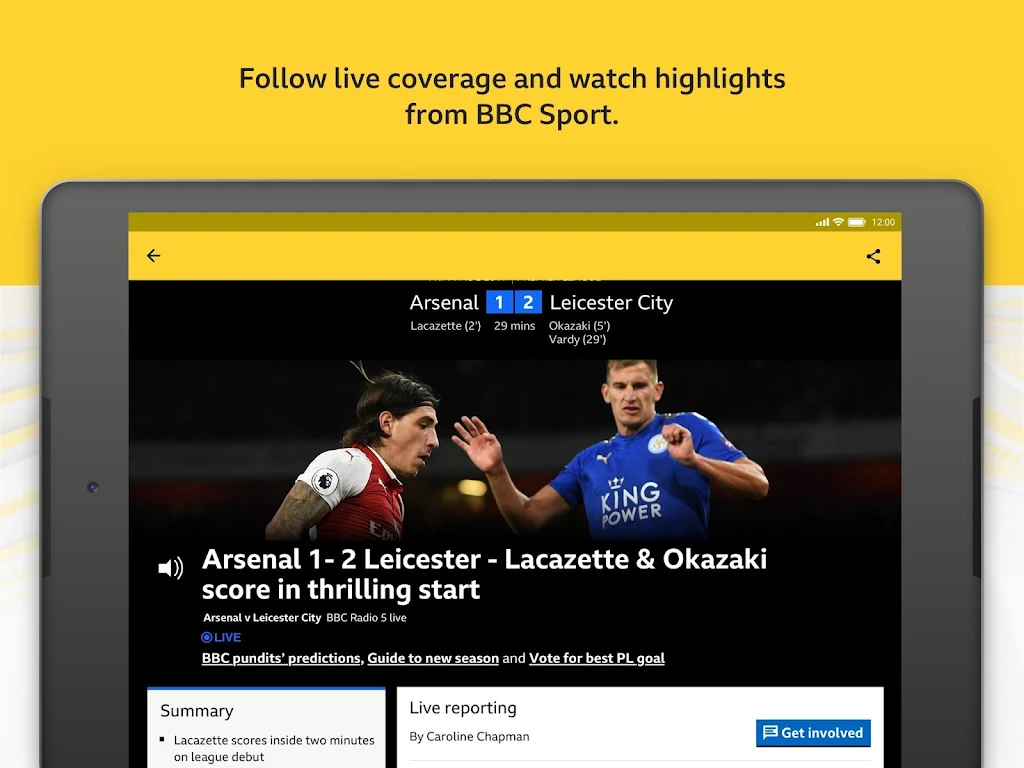The height and width of the screenshot is (768, 1024).
Task: Tap the By Caroline Chapman byline
Action: [469, 736]
